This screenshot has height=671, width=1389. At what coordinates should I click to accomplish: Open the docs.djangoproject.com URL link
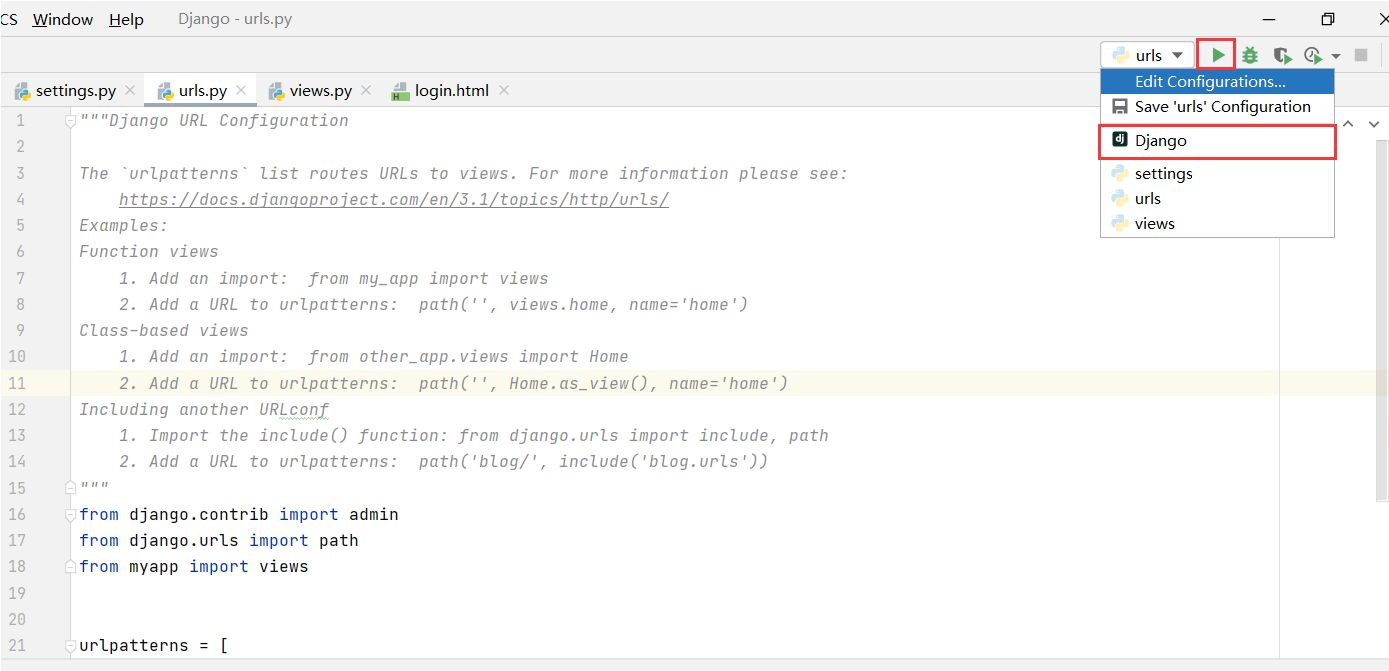tap(394, 199)
